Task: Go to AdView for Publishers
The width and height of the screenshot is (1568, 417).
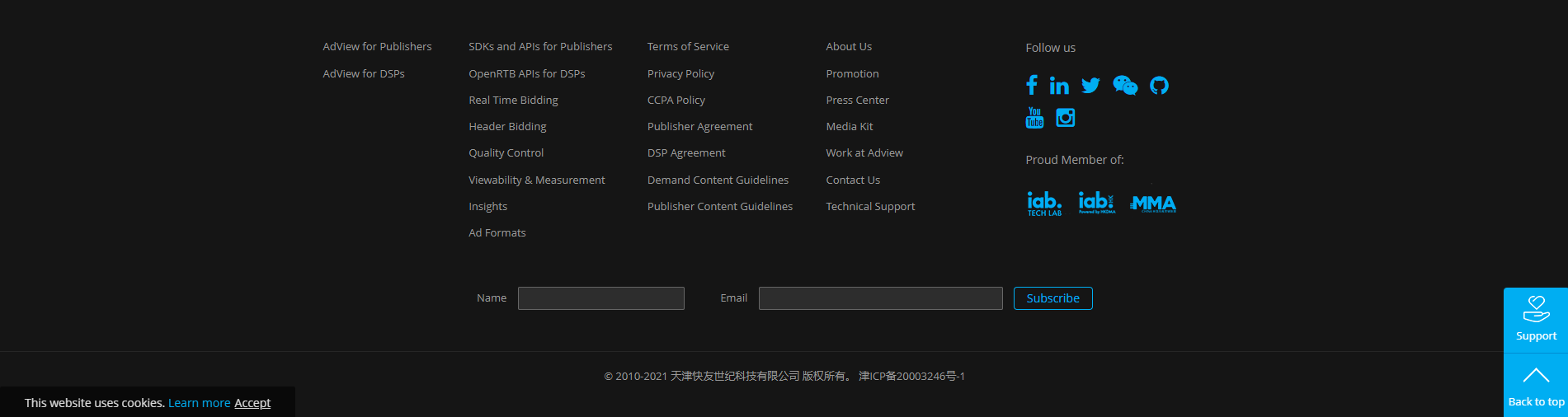Action: point(377,47)
